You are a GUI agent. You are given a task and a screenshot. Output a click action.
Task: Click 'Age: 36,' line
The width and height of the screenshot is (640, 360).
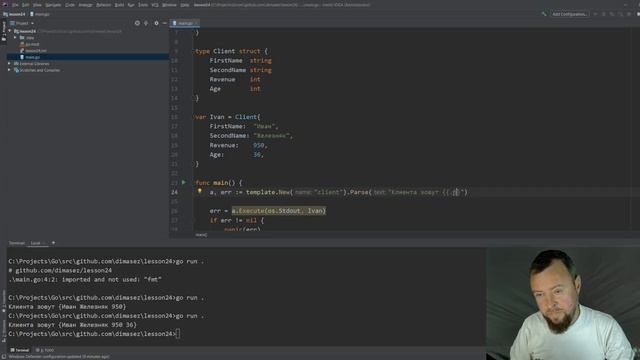click(x=236, y=154)
